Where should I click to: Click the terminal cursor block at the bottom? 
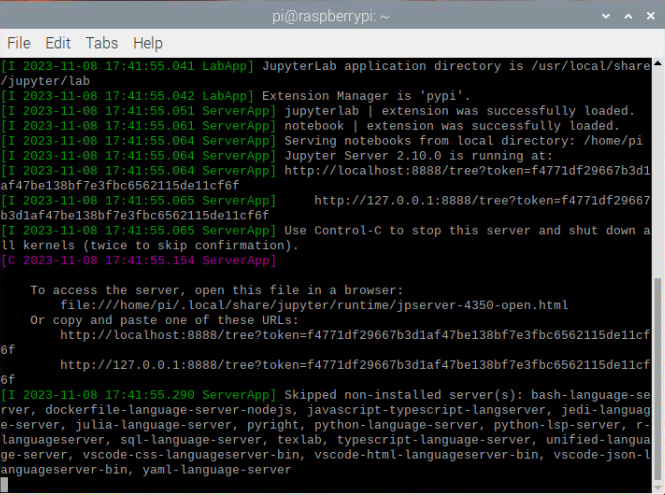(x=4, y=484)
